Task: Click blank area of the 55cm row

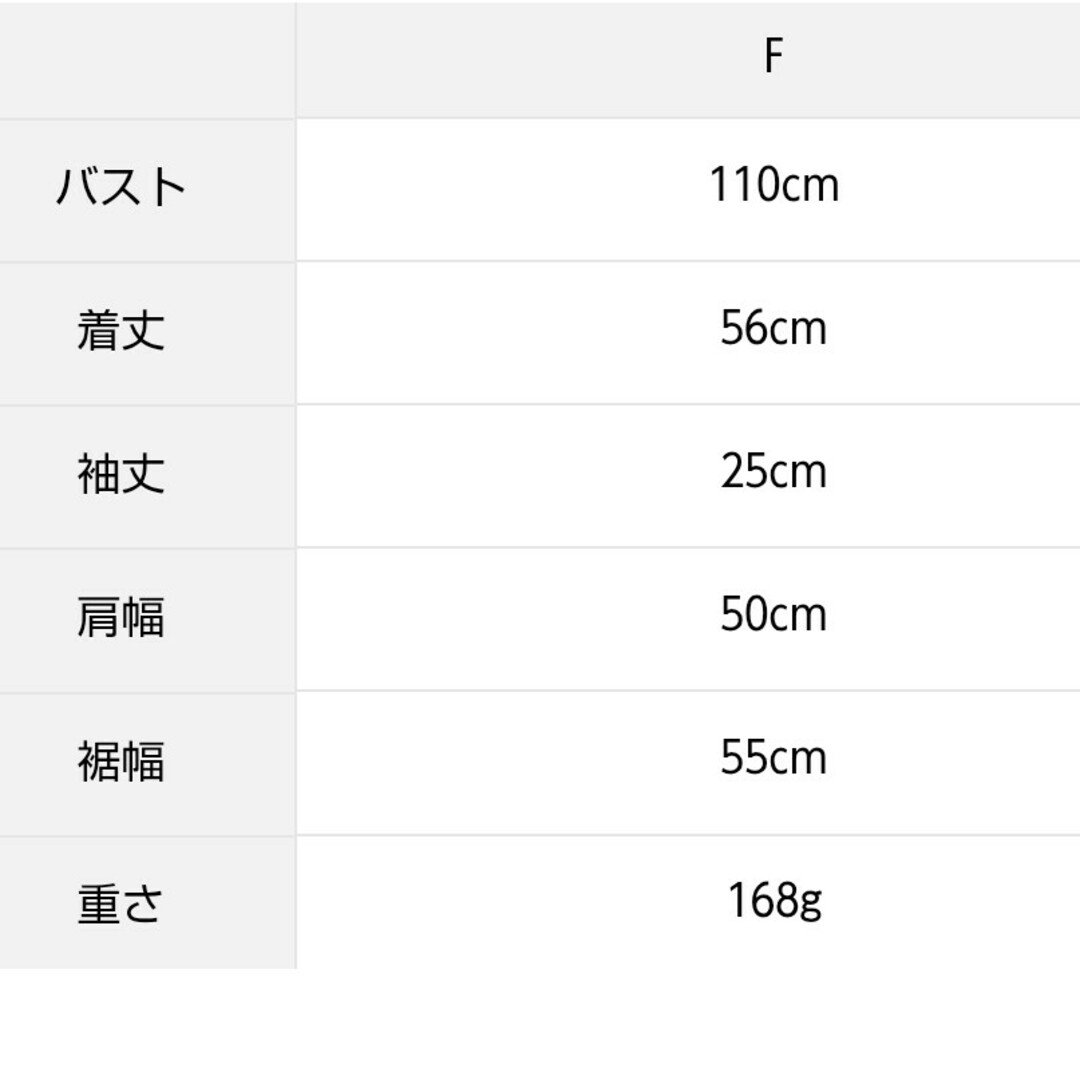Action: click(x=482, y=762)
